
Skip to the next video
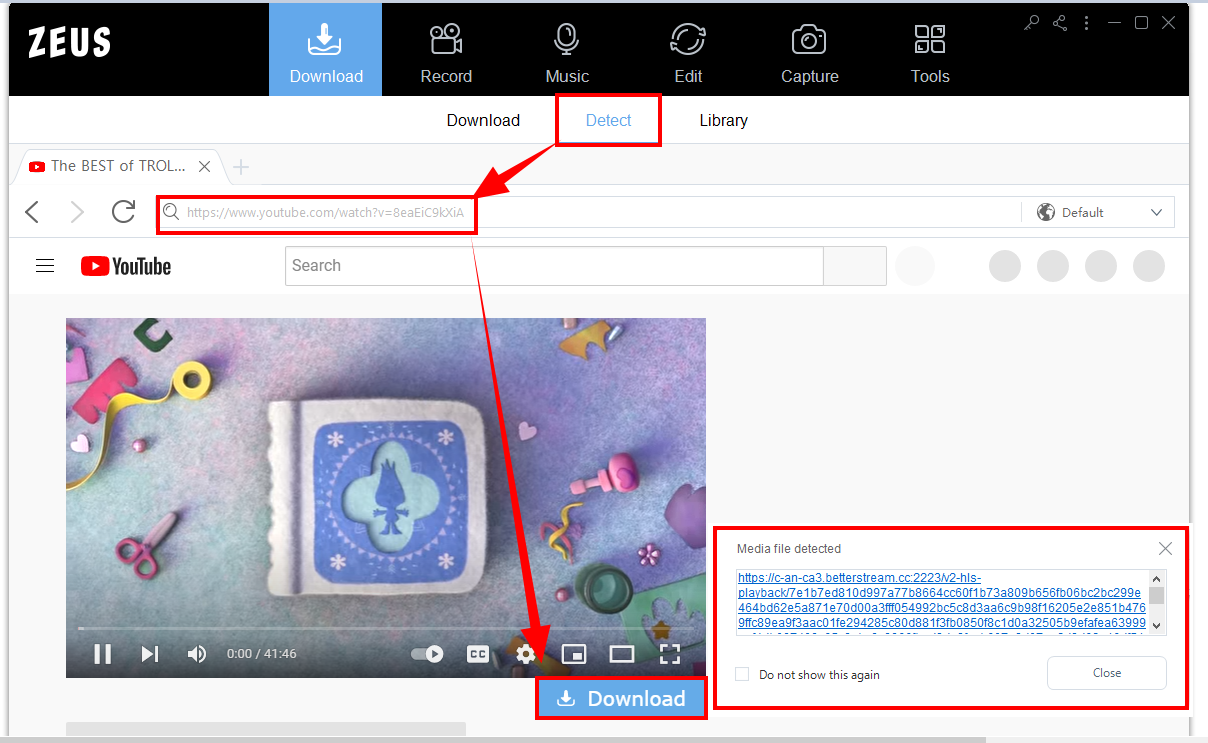point(150,654)
